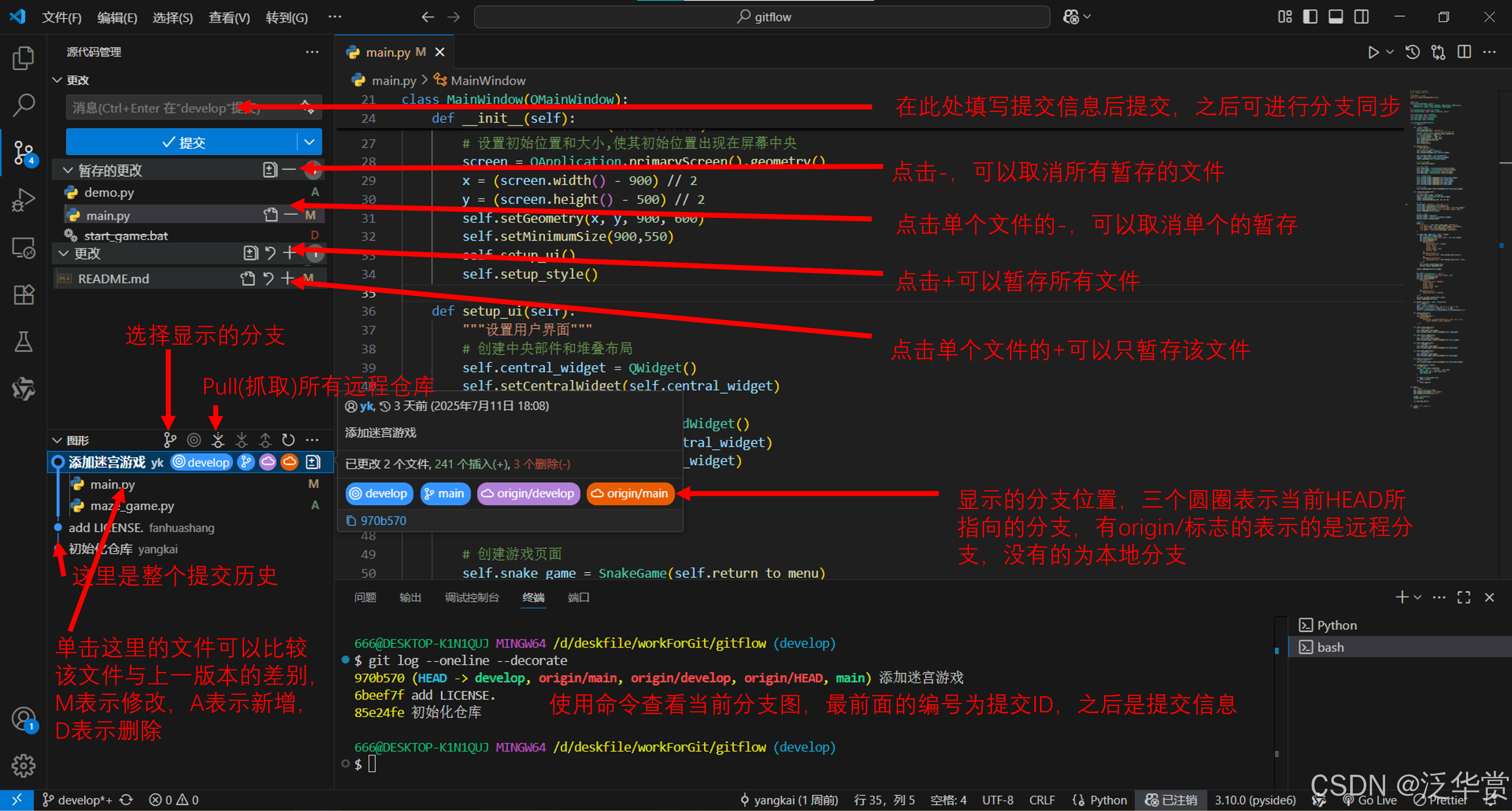This screenshot has height=811, width=1512.
Task: Stage all changes with the plus icon
Action: pyautogui.click(x=289, y=253)
